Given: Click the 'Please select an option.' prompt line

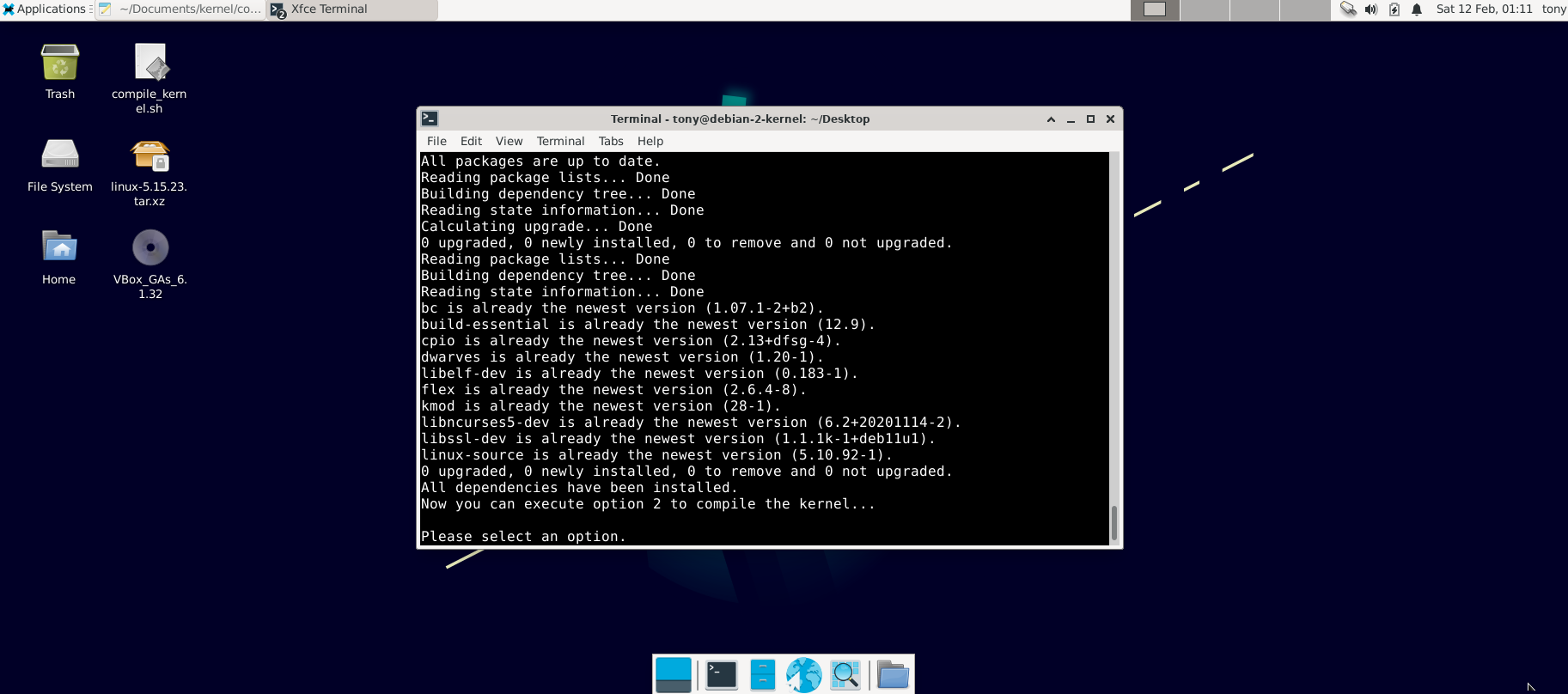Looking at the screenshot, I should coord(523,537).
